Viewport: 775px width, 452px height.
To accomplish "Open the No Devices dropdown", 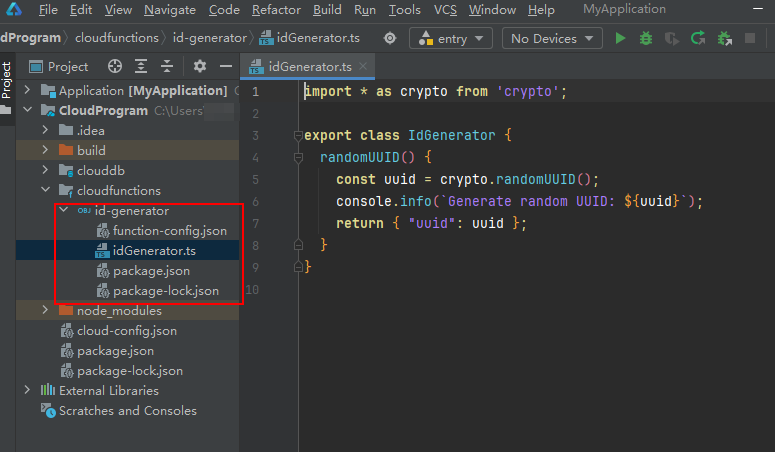I will (x=552, y=39).
